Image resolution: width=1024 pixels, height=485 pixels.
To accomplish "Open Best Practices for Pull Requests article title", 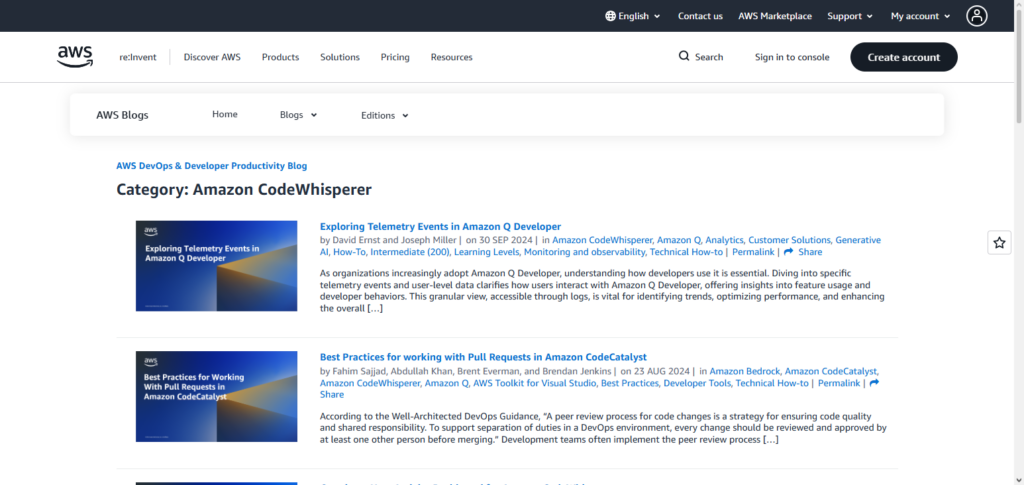I will click(x=483, y=357).
